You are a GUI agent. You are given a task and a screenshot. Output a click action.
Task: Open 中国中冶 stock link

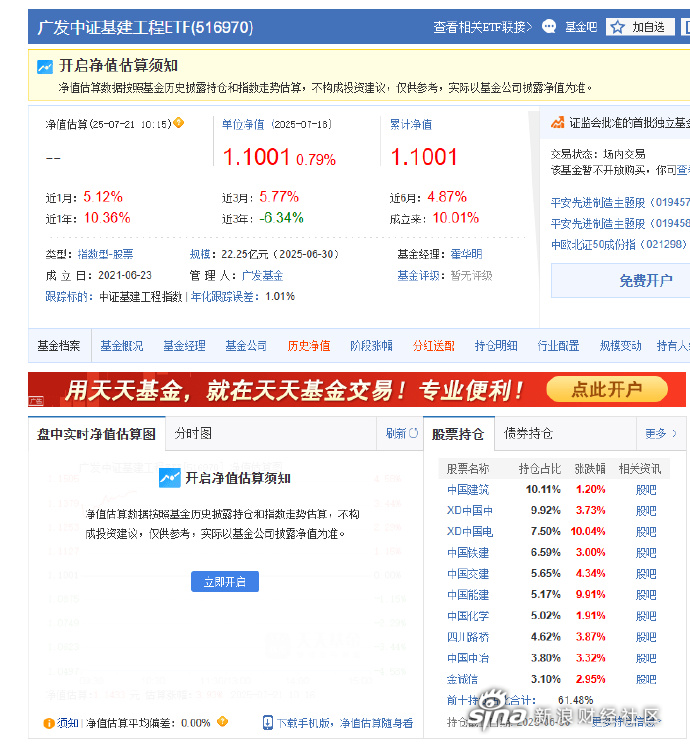(x=468, y=658)
